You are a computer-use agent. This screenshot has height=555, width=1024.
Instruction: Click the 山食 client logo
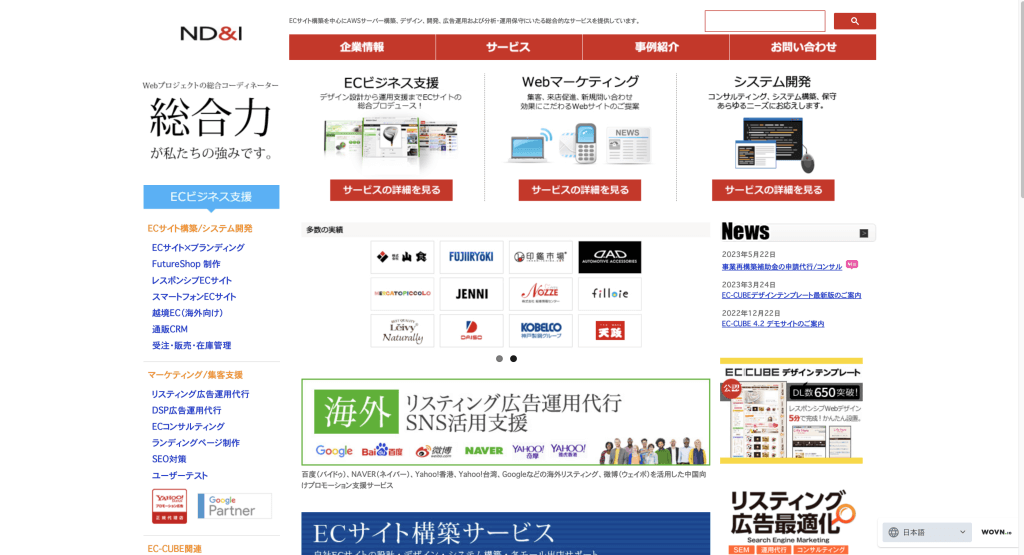402,257
